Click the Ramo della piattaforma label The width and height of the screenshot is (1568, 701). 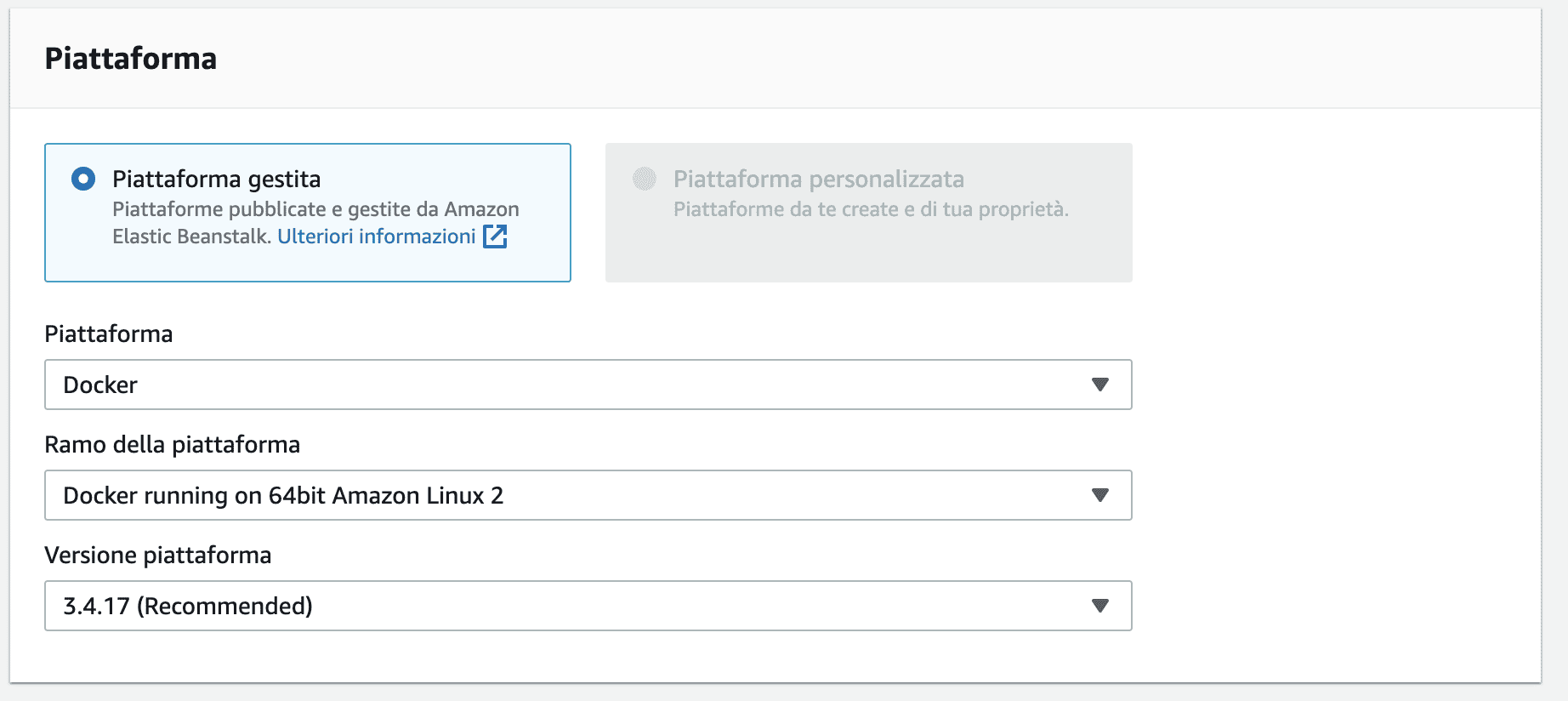pyautogui.click(x=173, y=444)
